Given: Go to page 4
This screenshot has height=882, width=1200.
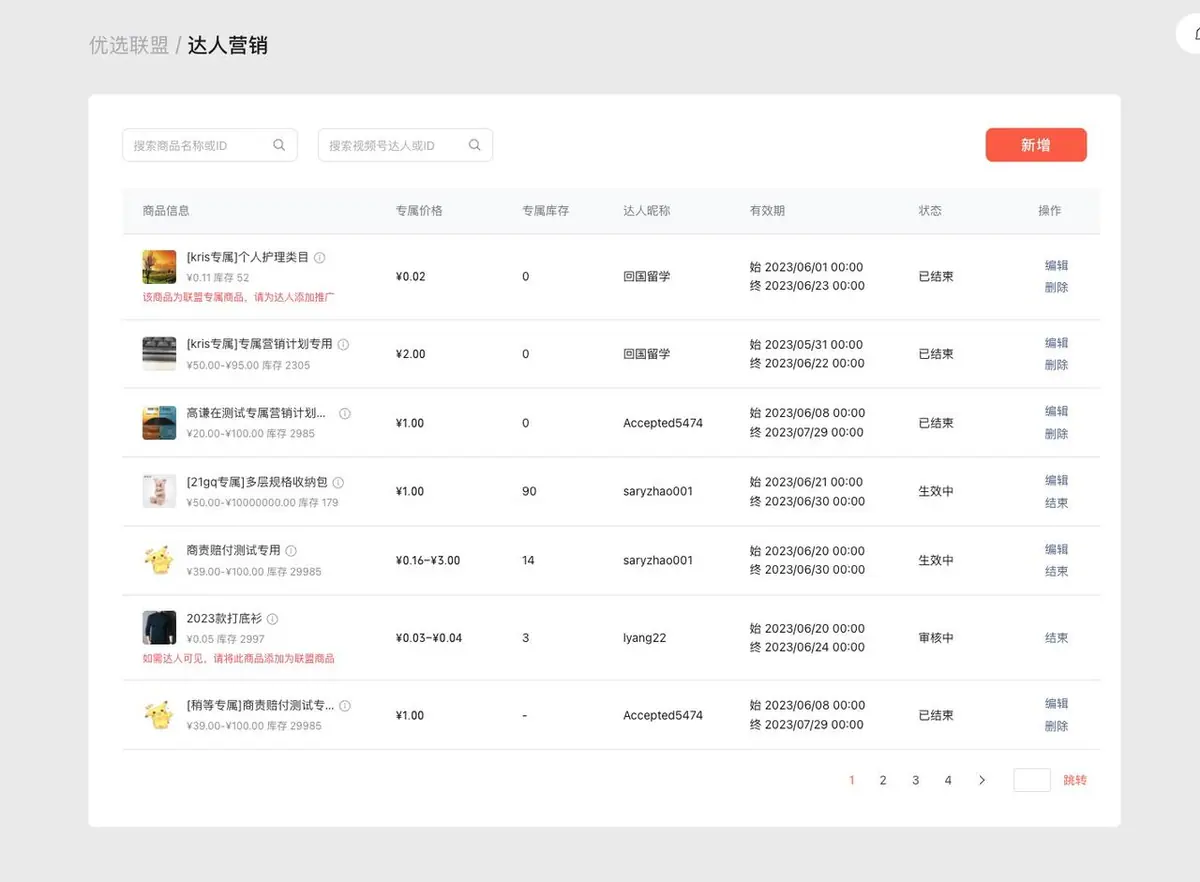Looking at the screenshot, I should tap(948, 780).
